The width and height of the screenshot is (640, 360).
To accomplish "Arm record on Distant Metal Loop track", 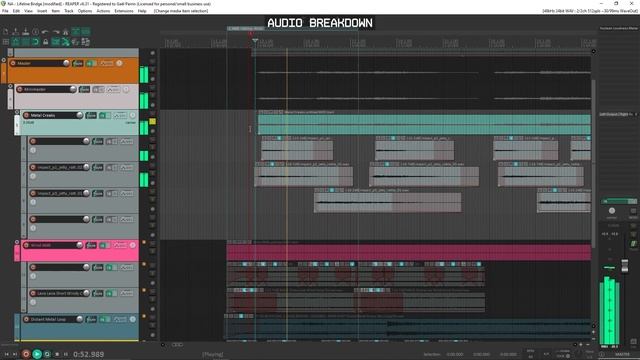I will pos(27,319).
